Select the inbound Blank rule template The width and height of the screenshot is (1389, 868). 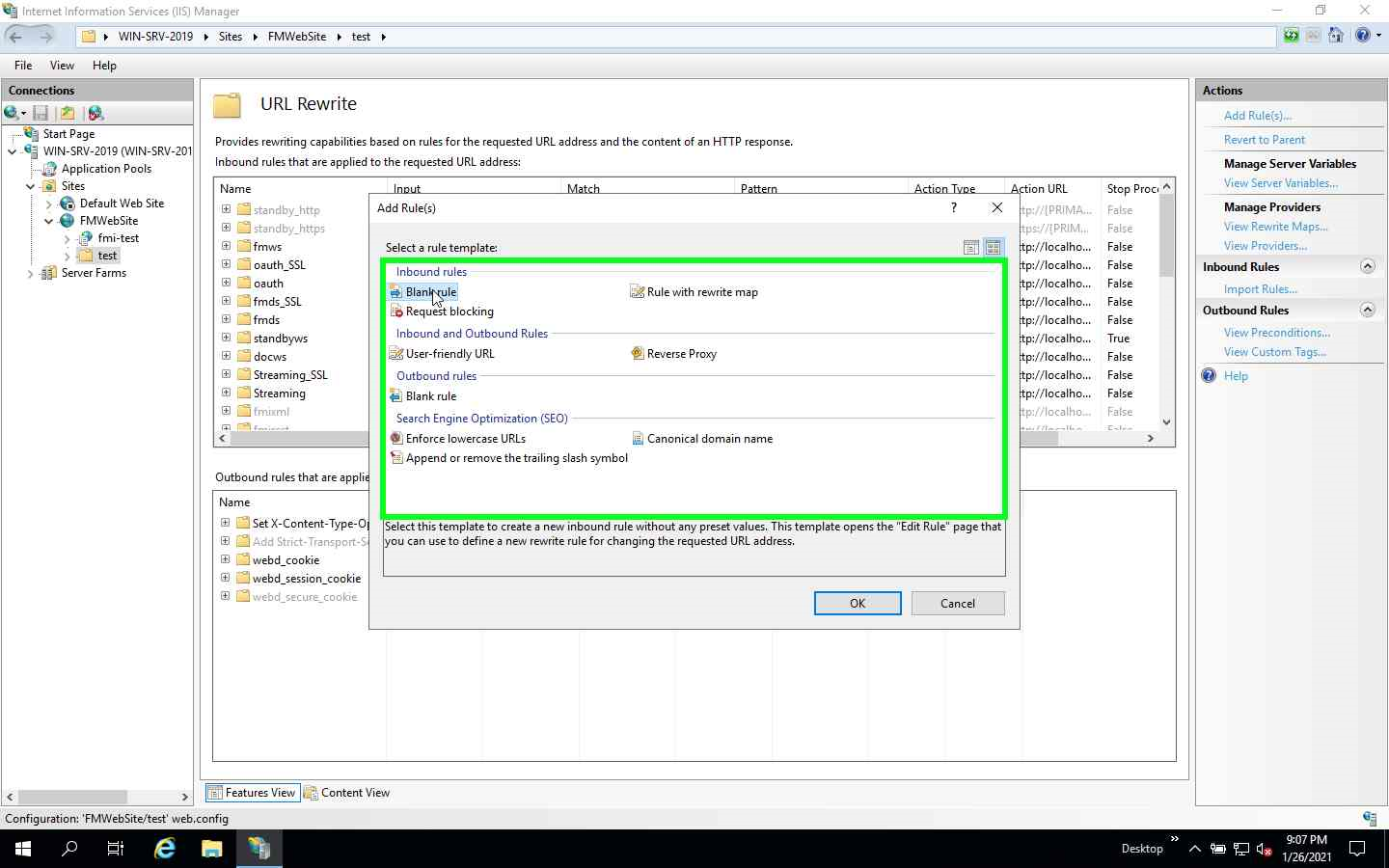coord(430,291)
